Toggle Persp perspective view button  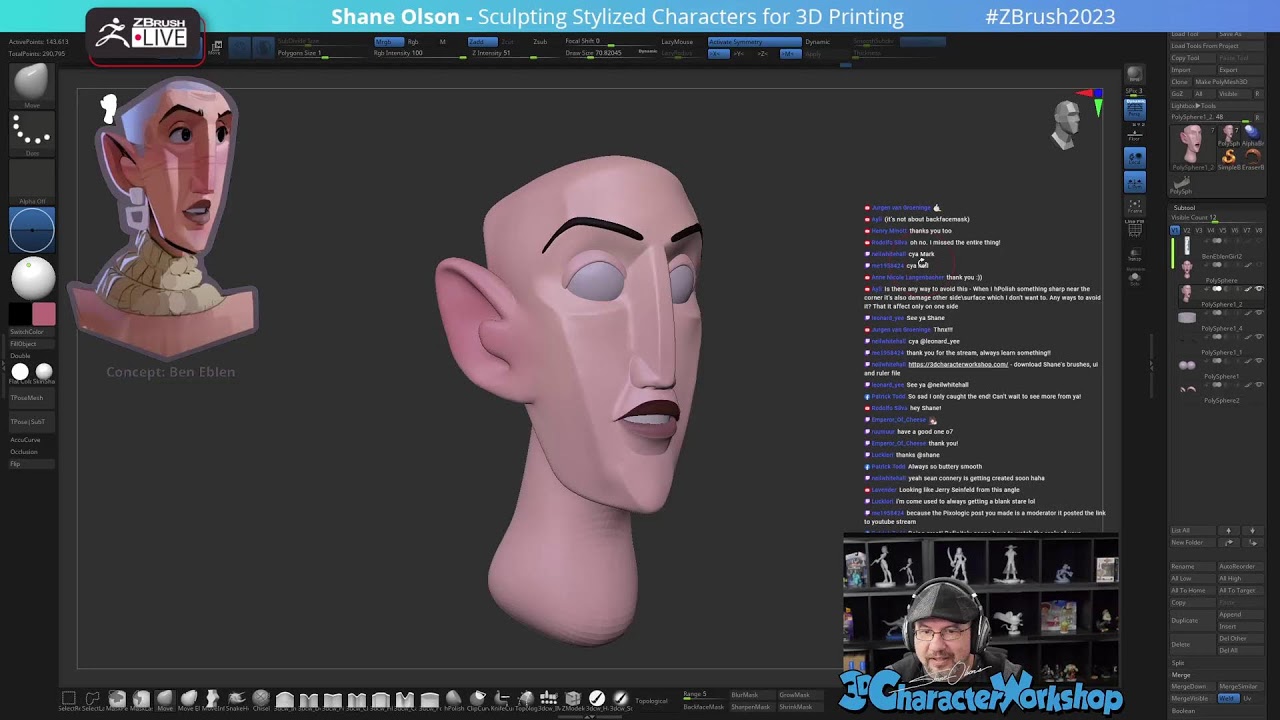1134,108
